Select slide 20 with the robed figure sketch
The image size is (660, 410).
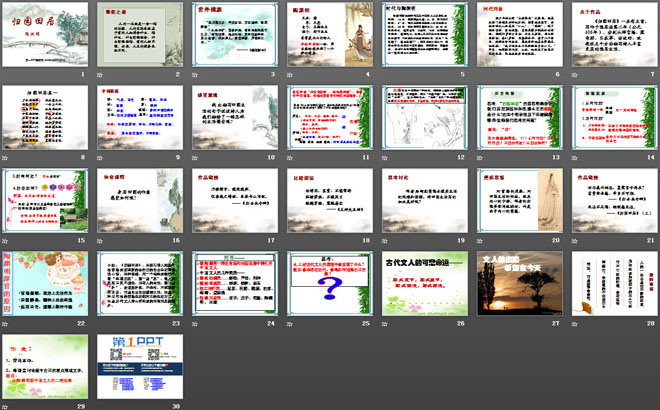520,200
